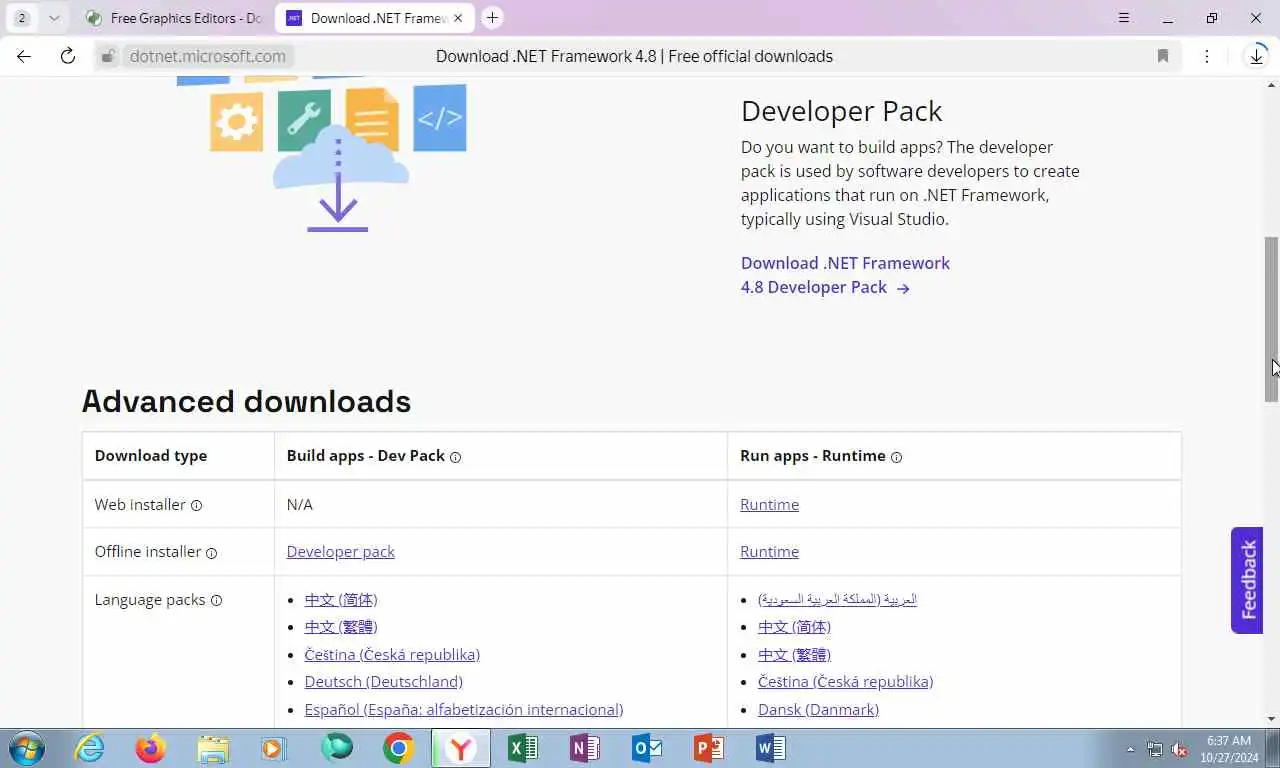Expand the tab list chevron
Image resolution: width=1280 pixels, height=768 pixels.
54,18
